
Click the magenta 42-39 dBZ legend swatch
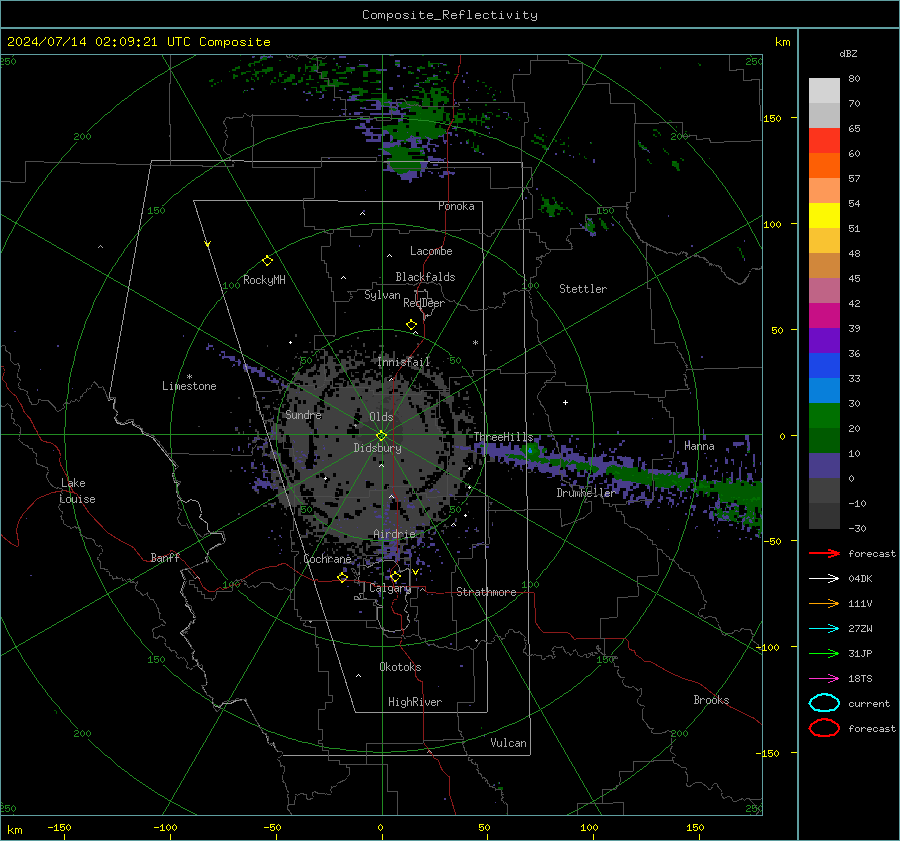[824, 316]
